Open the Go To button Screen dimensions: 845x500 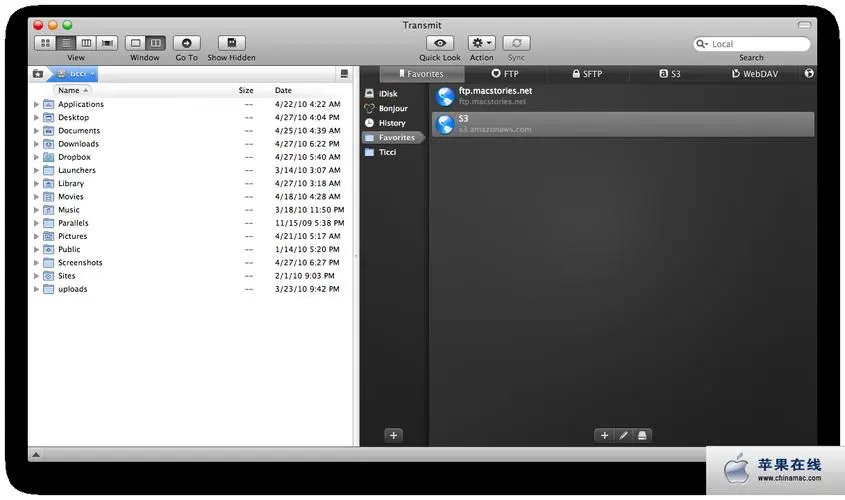tap(186, 43)
